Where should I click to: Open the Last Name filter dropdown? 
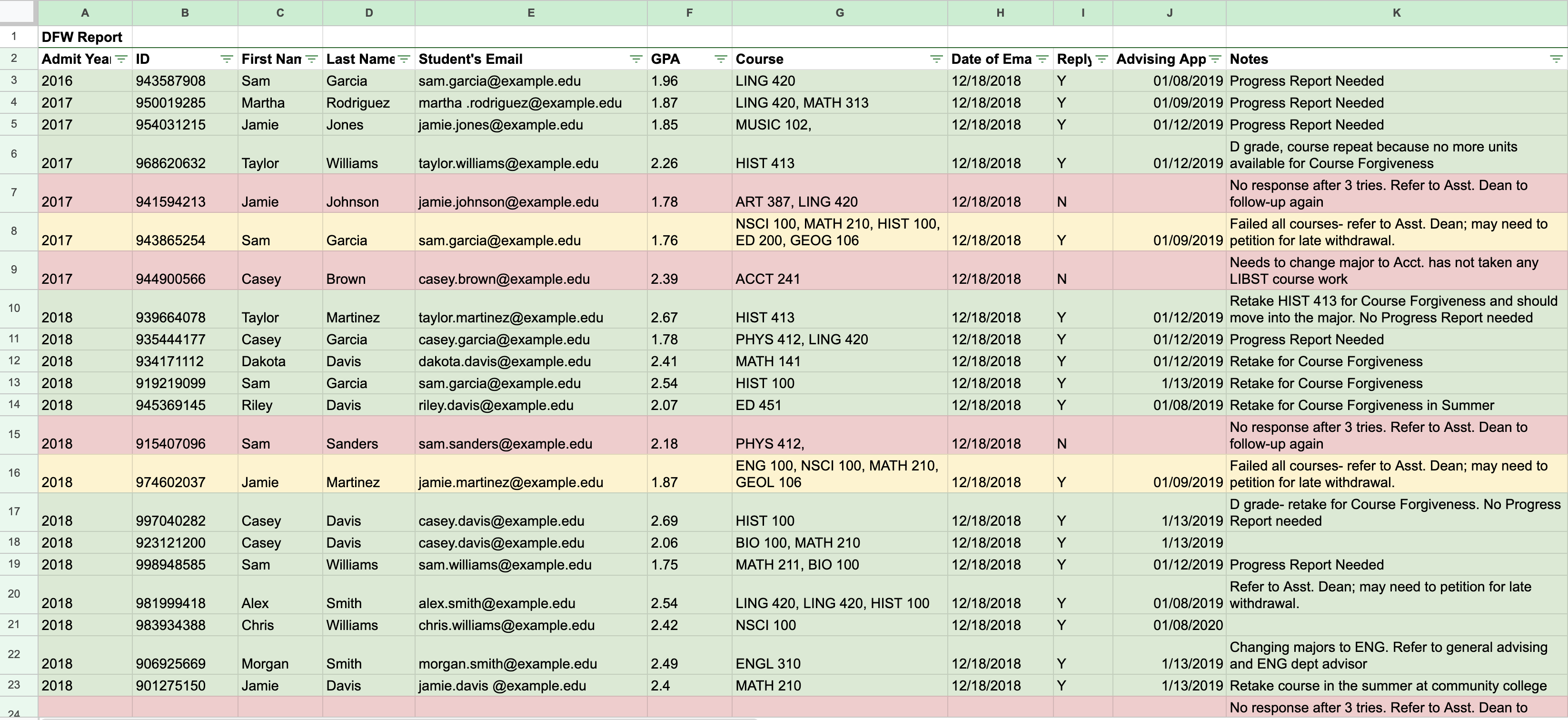pyautogui.click(x=404, y=59)
